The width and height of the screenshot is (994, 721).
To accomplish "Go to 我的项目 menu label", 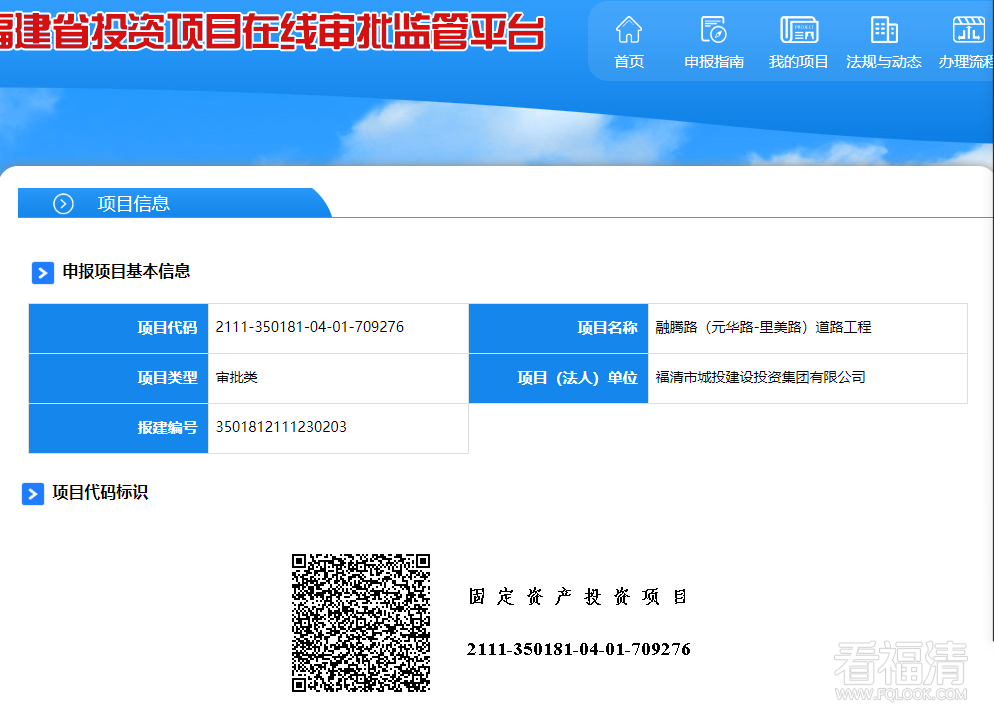I will click(x=799, y=62).
